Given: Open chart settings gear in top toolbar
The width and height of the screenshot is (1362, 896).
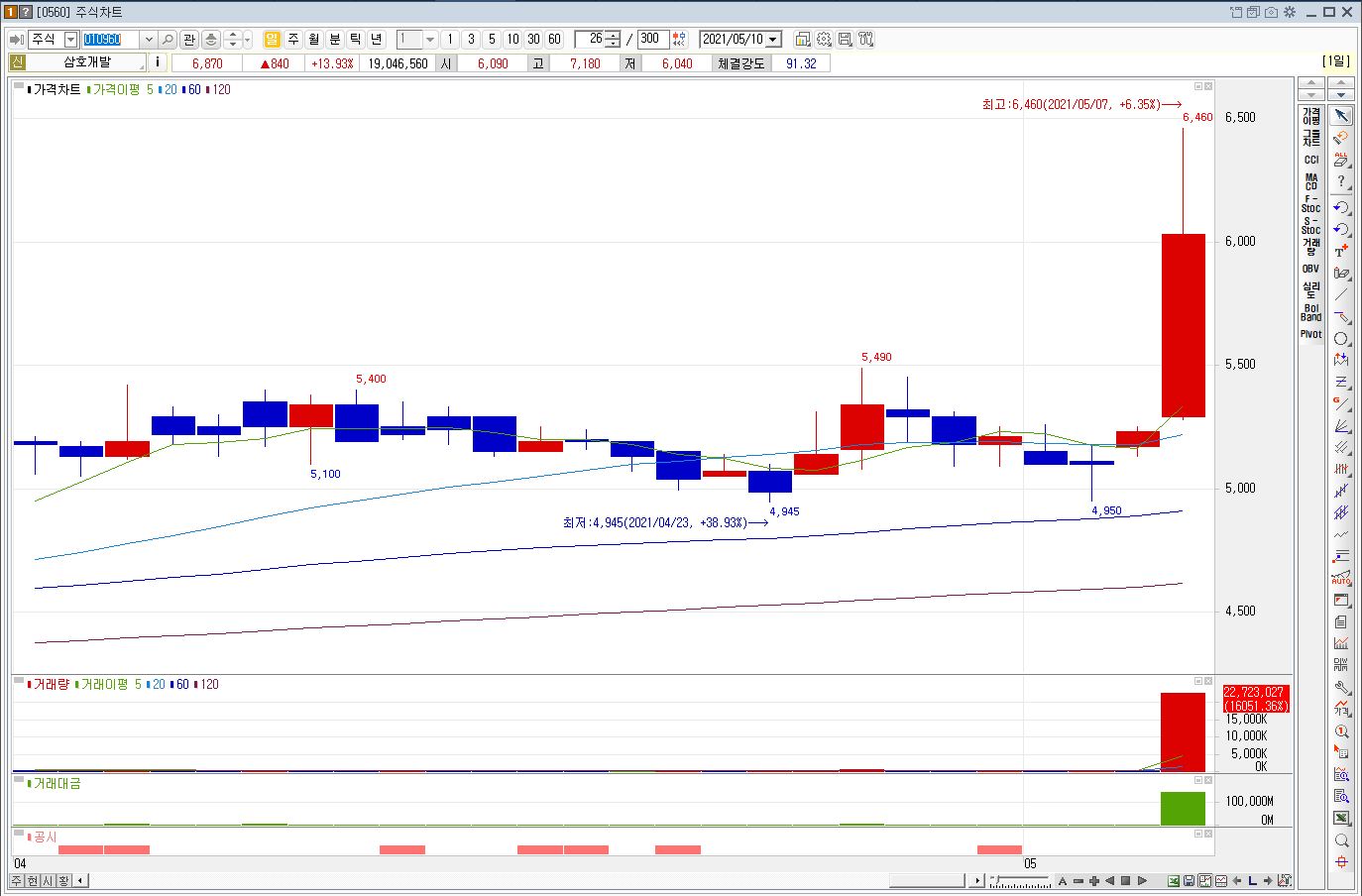Looking at the screenshot, I should tap(824, 40).
